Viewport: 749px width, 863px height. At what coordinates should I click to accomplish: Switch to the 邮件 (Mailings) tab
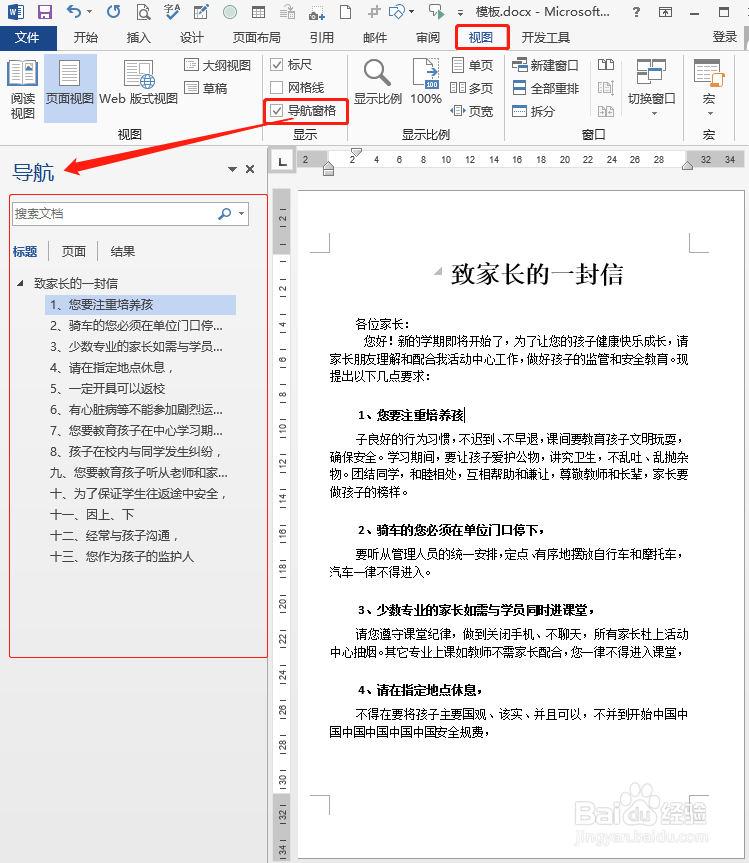[x=375, y=37]
